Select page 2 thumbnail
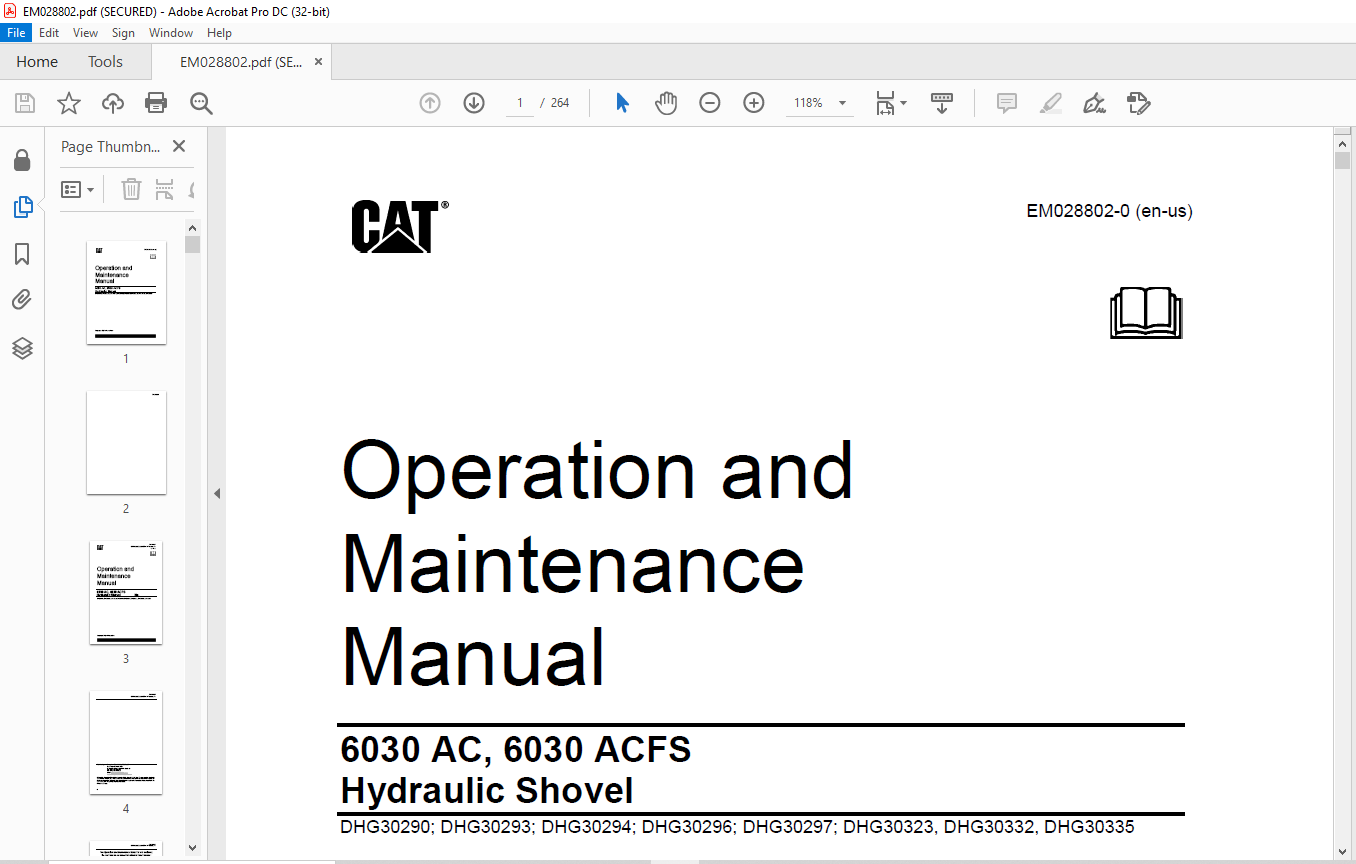 coord(127,442)
